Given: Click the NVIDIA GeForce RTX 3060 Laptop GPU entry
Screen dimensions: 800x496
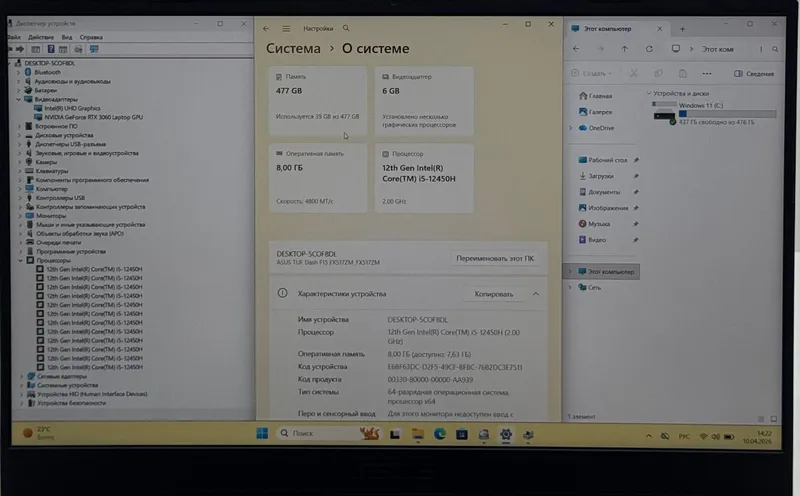Looking at the screenshot, I should point(93,117).
